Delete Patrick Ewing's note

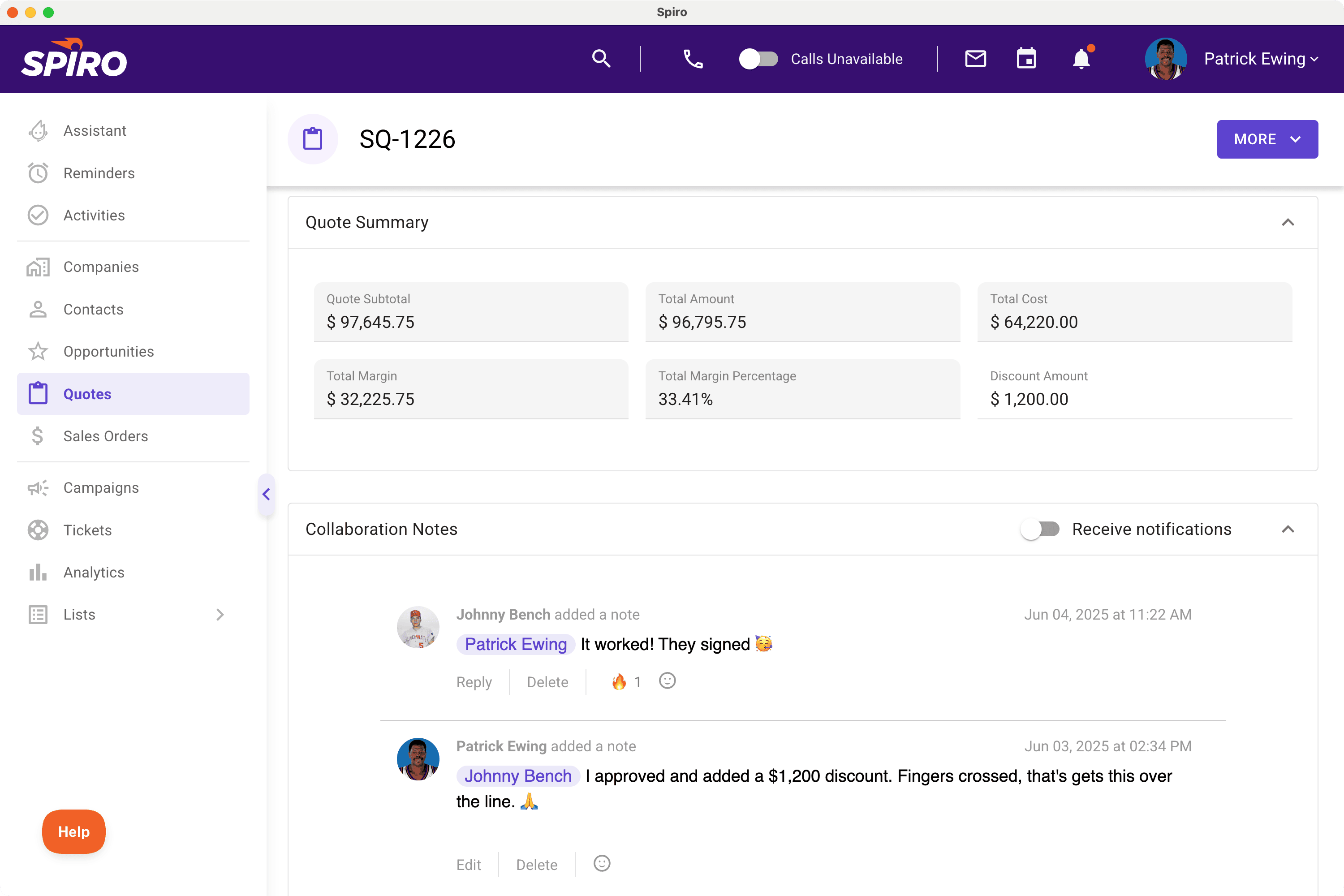pyautogui.click(x=537, y=865)
